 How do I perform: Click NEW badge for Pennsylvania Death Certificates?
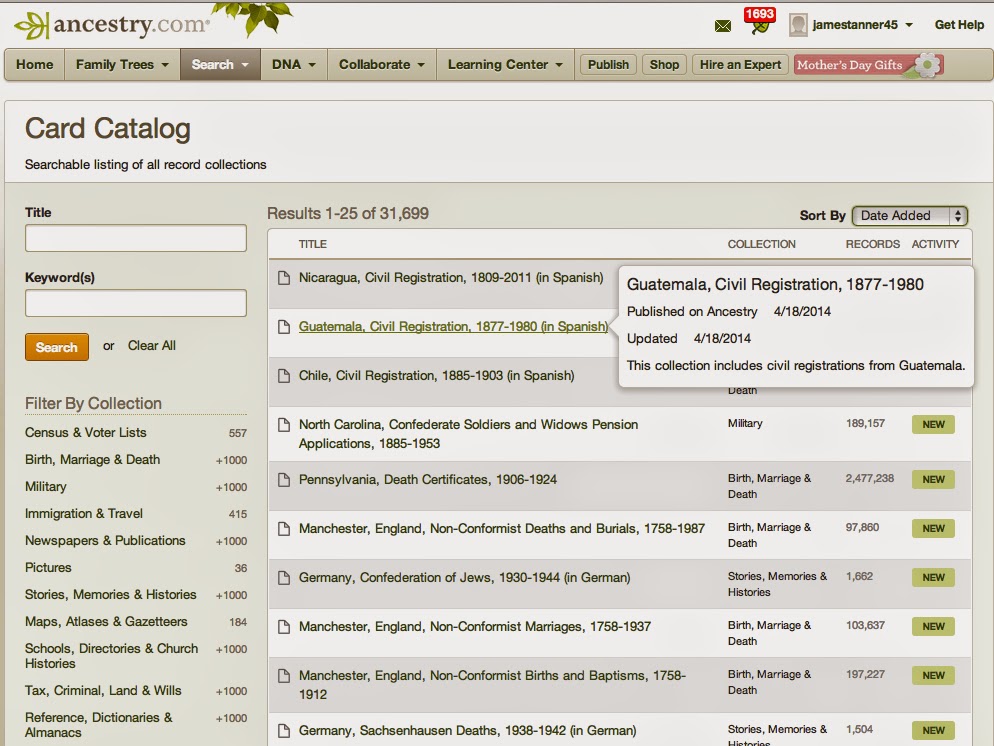click(x=933, y=480)
